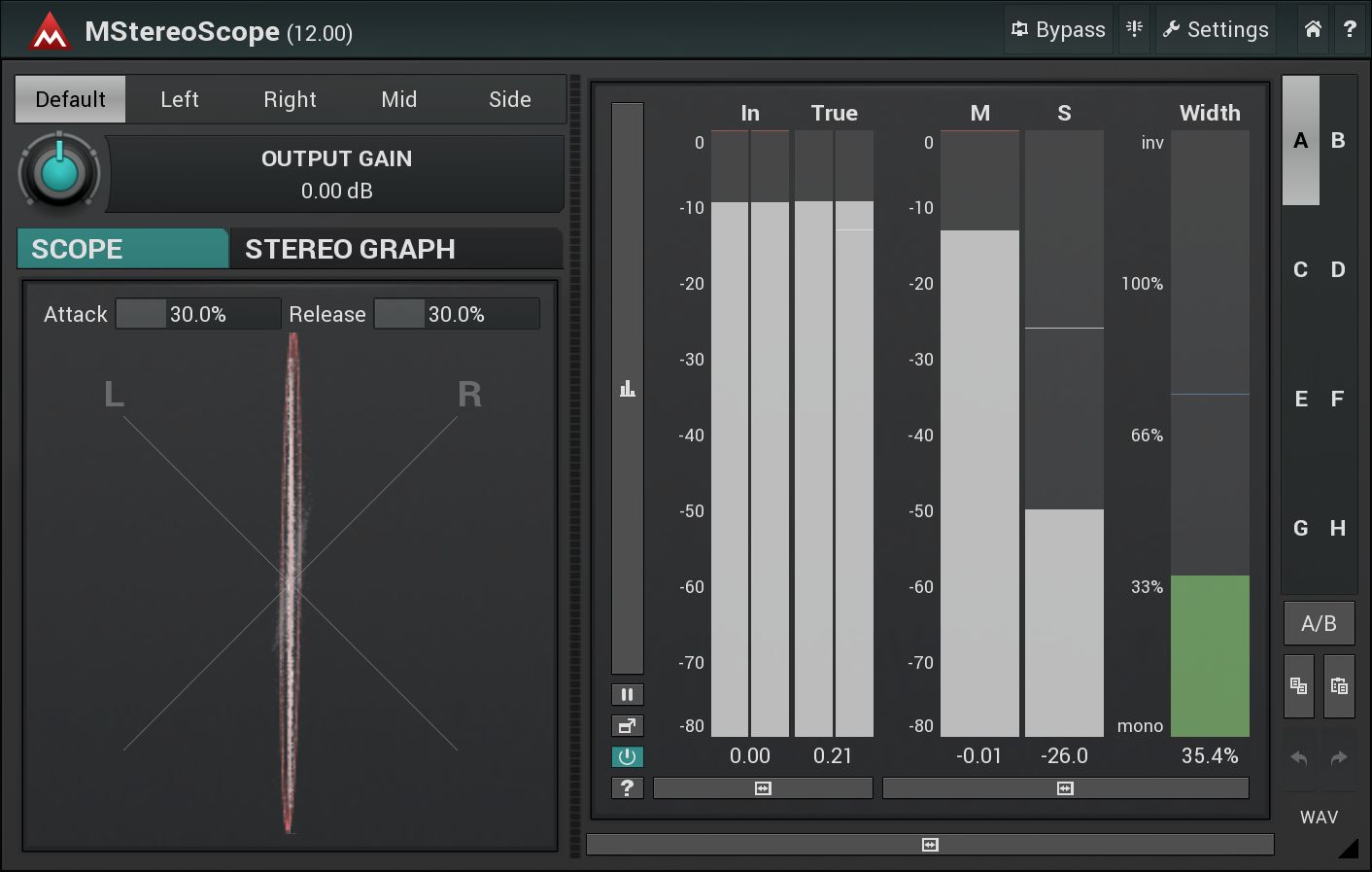Toggle the meters power button
Image resolution: width=1372 pixels, height=872 pixels.
(x=627, y=756)
